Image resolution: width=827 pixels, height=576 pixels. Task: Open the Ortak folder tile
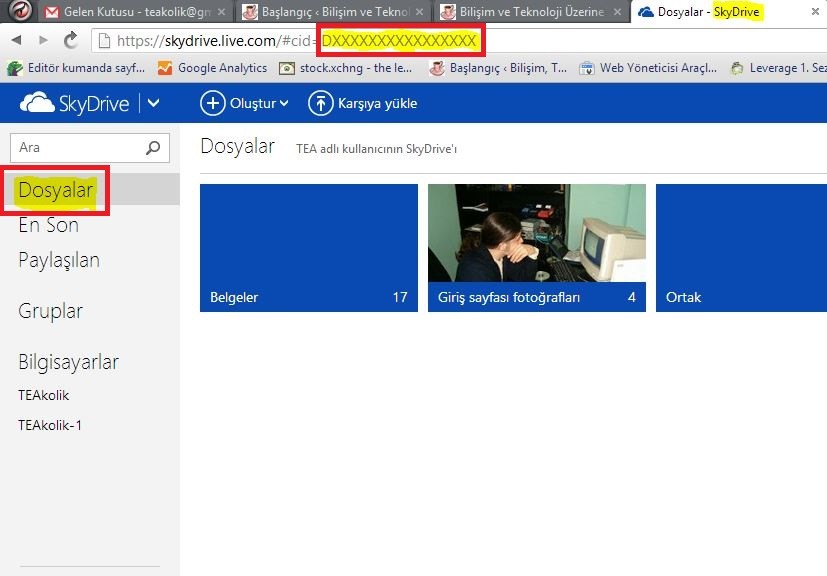[x=741, y=248]
